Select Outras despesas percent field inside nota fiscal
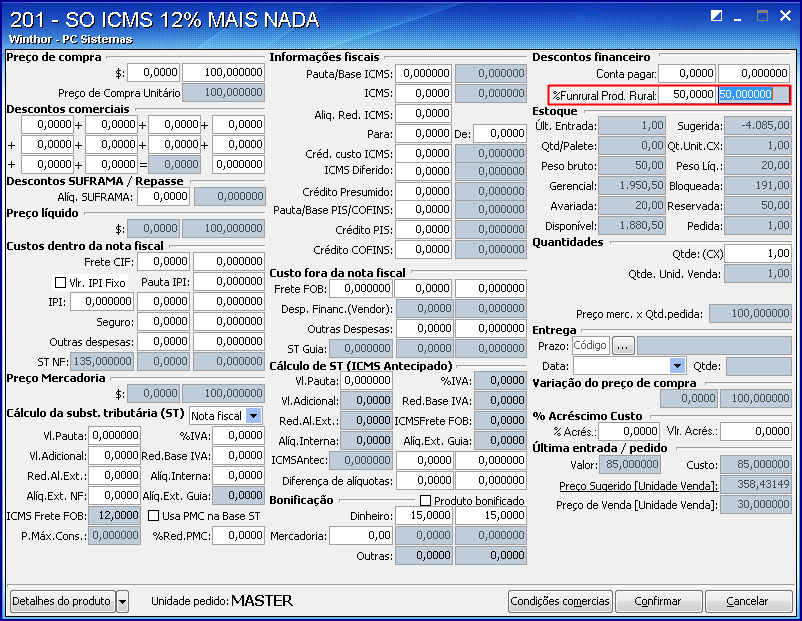 [164, 341]
